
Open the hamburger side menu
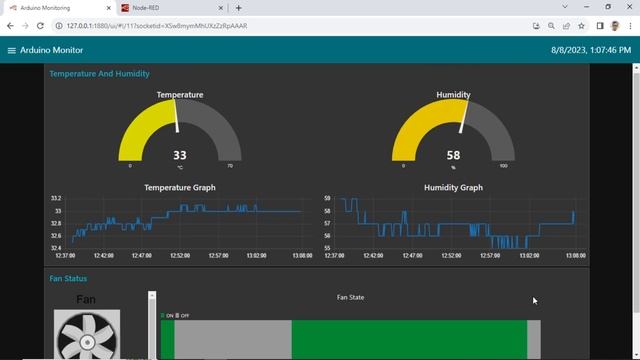(x=11, y=50)
